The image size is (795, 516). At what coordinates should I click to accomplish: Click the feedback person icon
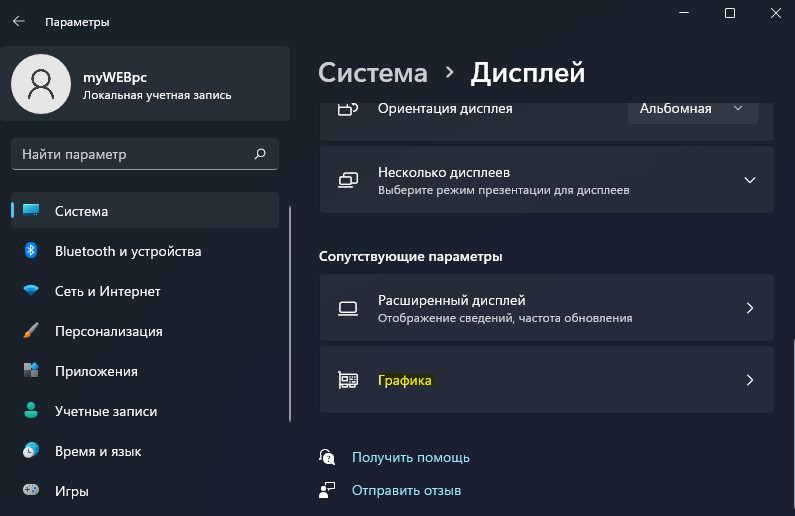tap(327, 490)
